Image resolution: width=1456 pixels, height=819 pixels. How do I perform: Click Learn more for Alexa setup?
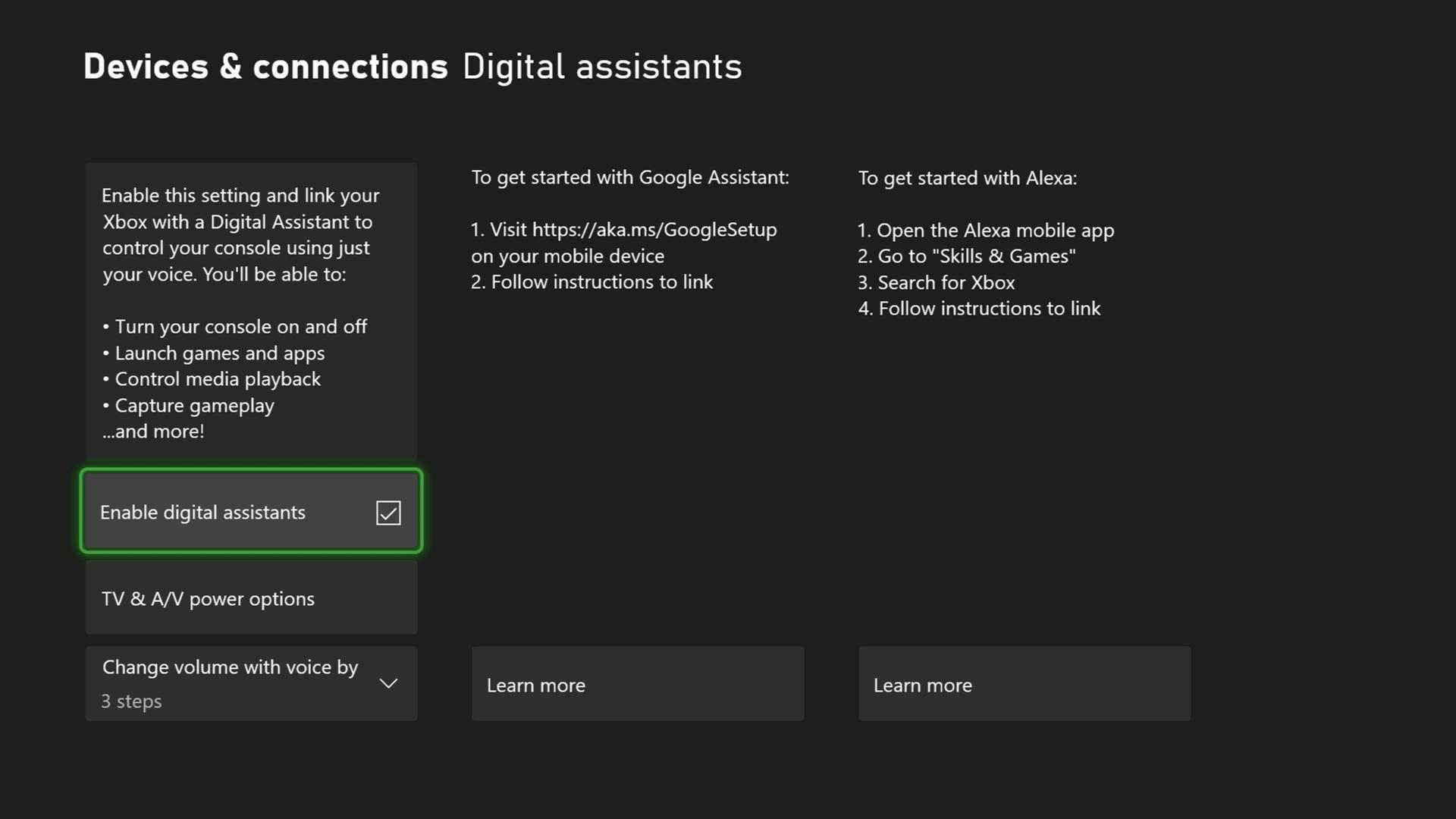coord(1024,683)
